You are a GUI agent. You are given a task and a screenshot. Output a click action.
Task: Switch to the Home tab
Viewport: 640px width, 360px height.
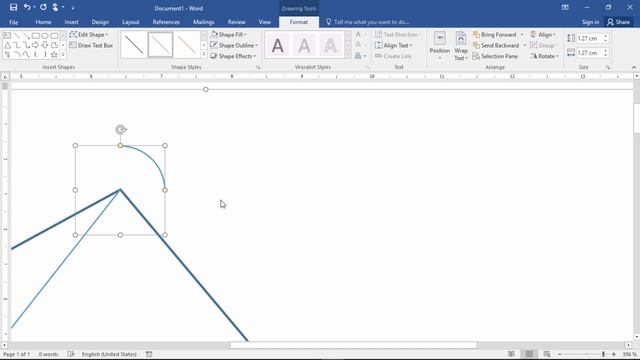pyautogui.click(x=43, y=22)
